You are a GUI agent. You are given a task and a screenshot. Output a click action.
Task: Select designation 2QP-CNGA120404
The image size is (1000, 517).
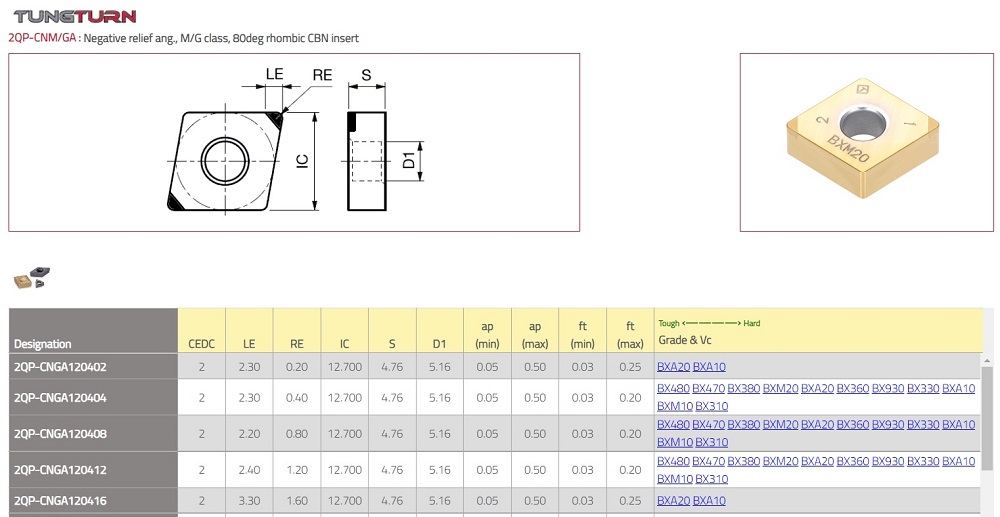(60, 397)
